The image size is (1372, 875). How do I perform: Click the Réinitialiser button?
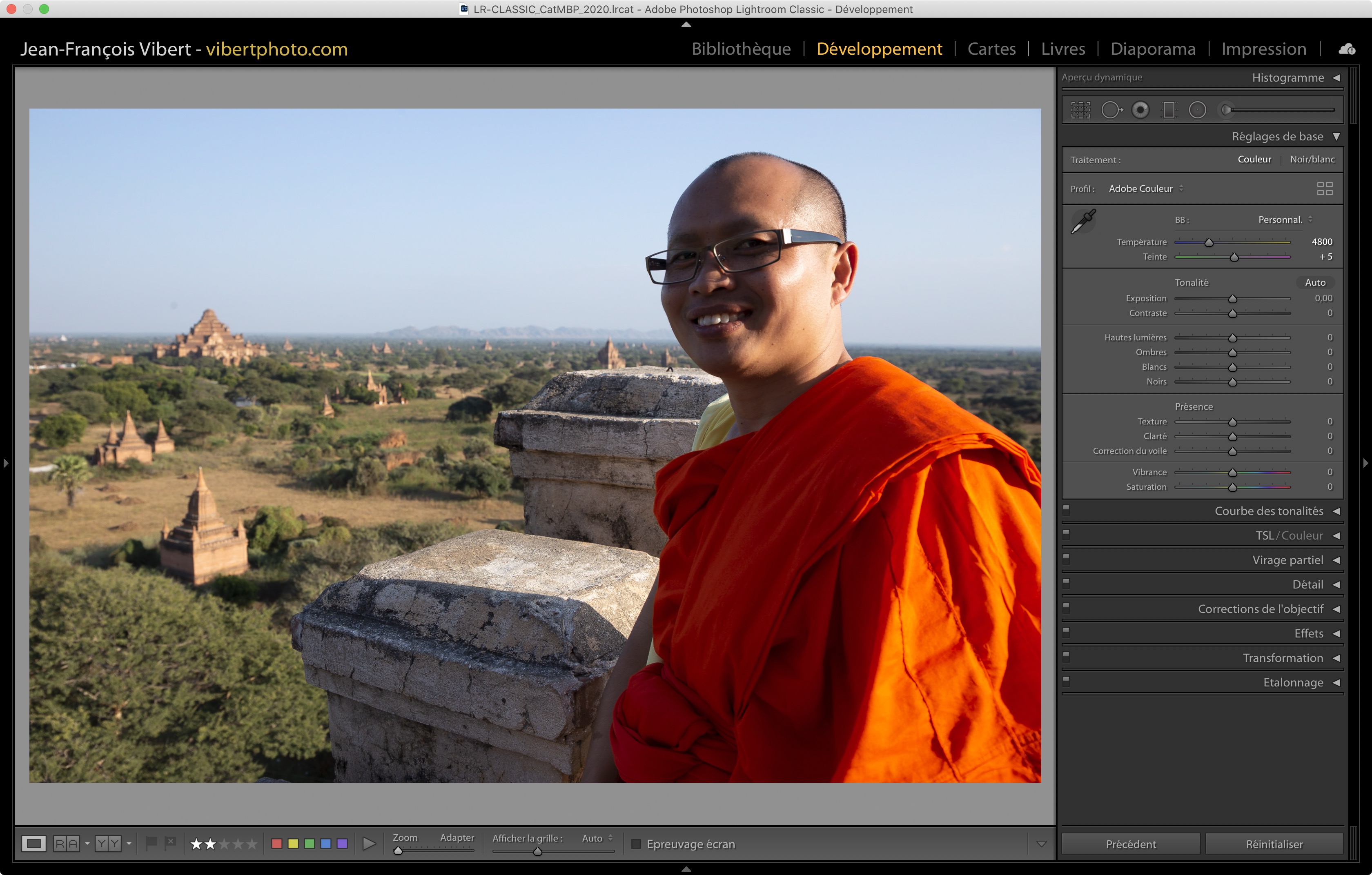[x=1274, y=844]
